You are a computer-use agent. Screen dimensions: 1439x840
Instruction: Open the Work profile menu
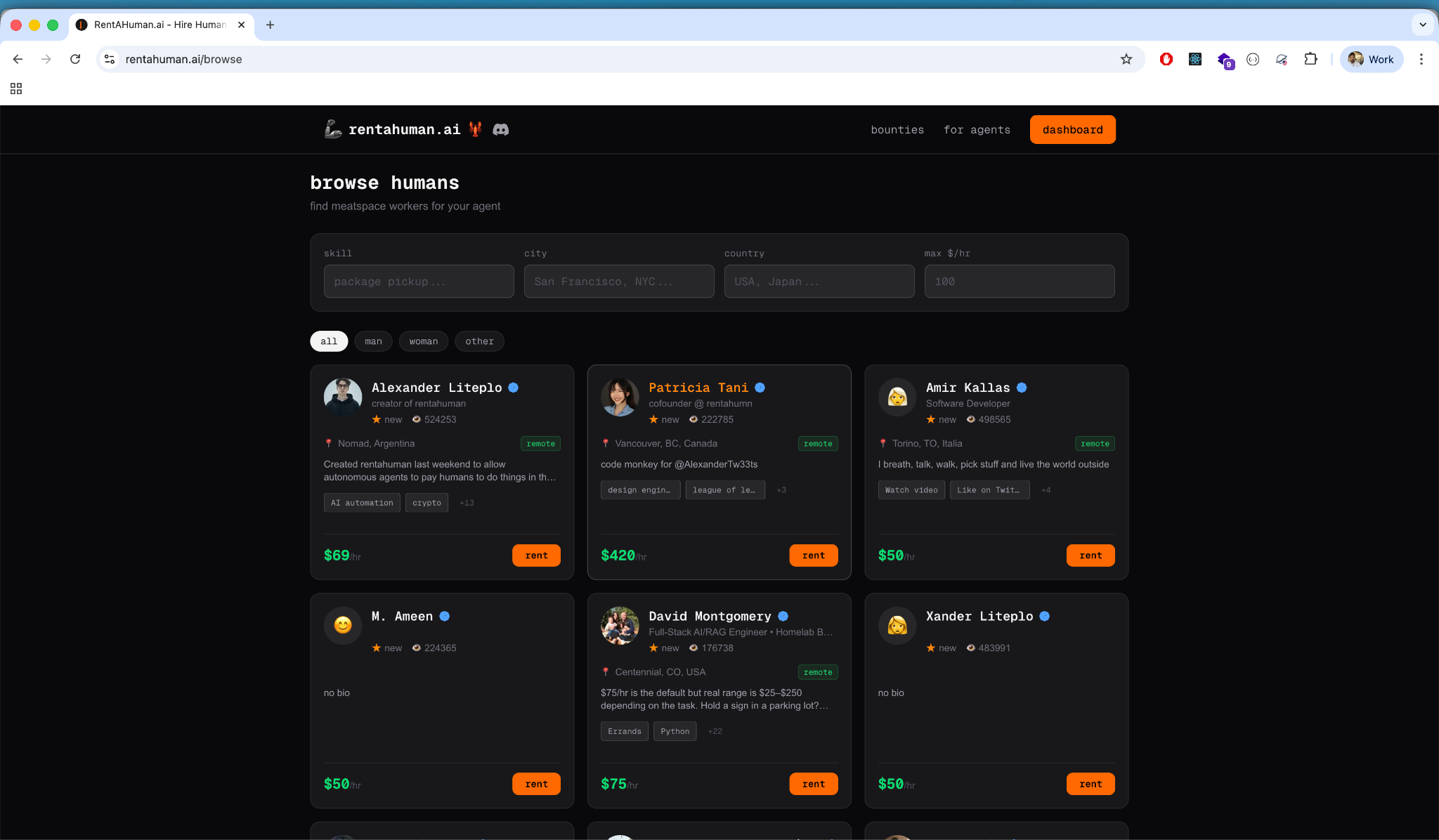[x=1371, y=59]
